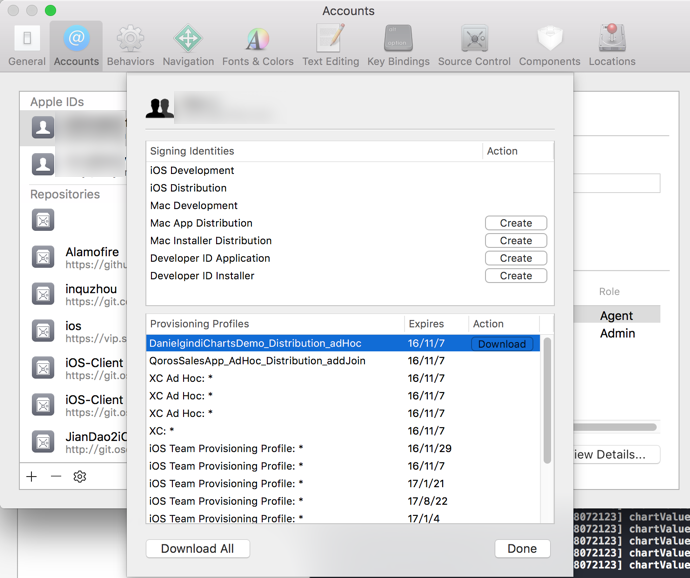This screenshot has width=690, height=578.
Task: Create Mac Installer Distribution identity
Action: [516, 241]
